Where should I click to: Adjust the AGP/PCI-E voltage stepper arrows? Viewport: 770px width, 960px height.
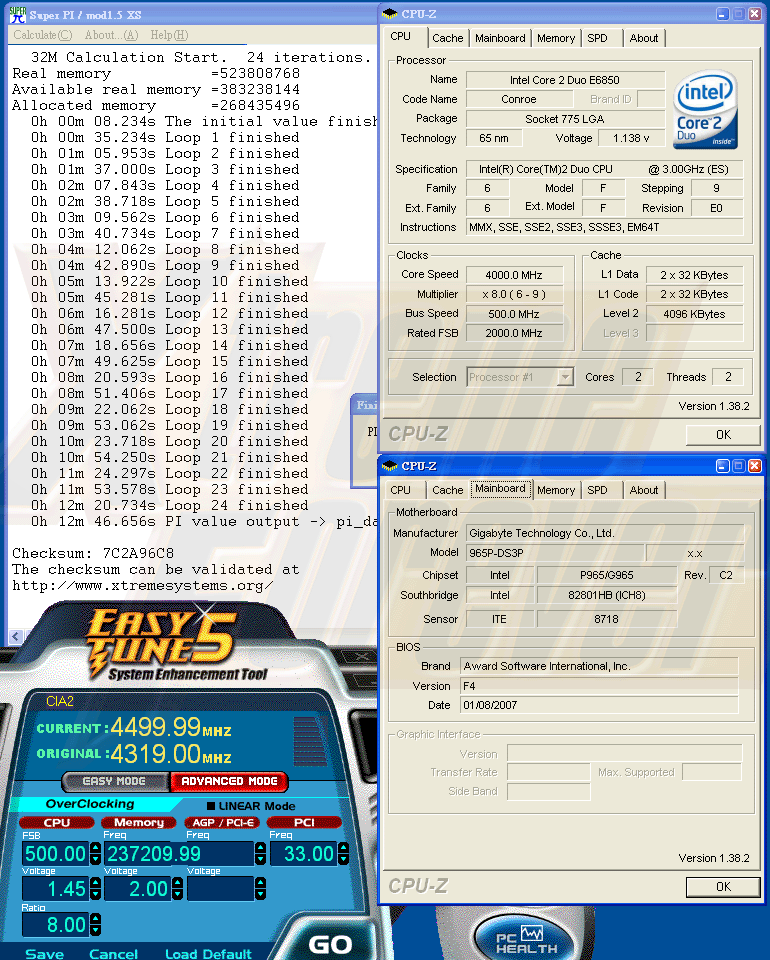pyautogui.click(x=260, y=888)
